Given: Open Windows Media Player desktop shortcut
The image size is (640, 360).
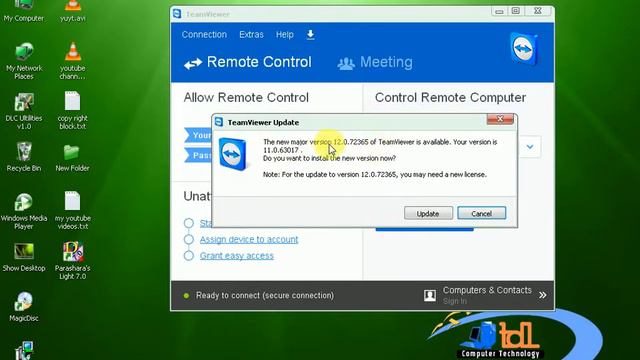Looking at the screenshot, I should pos(24,211).
